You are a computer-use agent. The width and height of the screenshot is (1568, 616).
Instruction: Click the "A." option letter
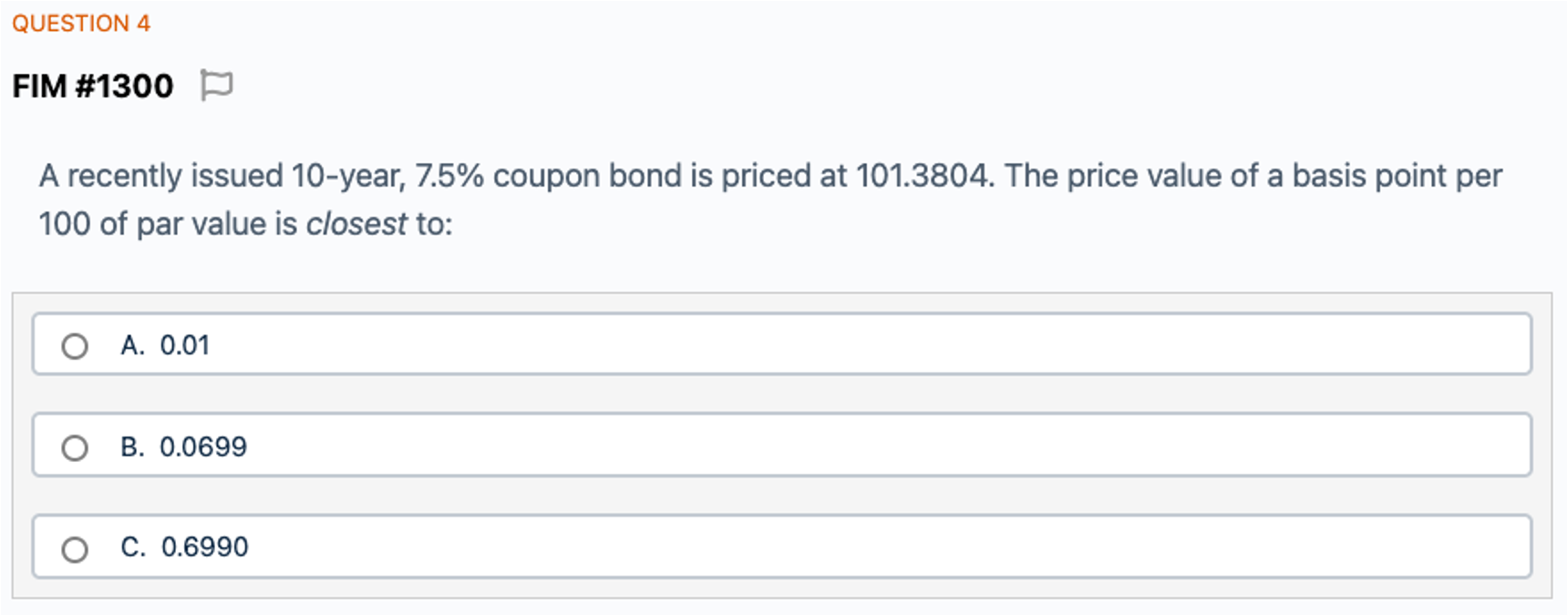(132, 345)
